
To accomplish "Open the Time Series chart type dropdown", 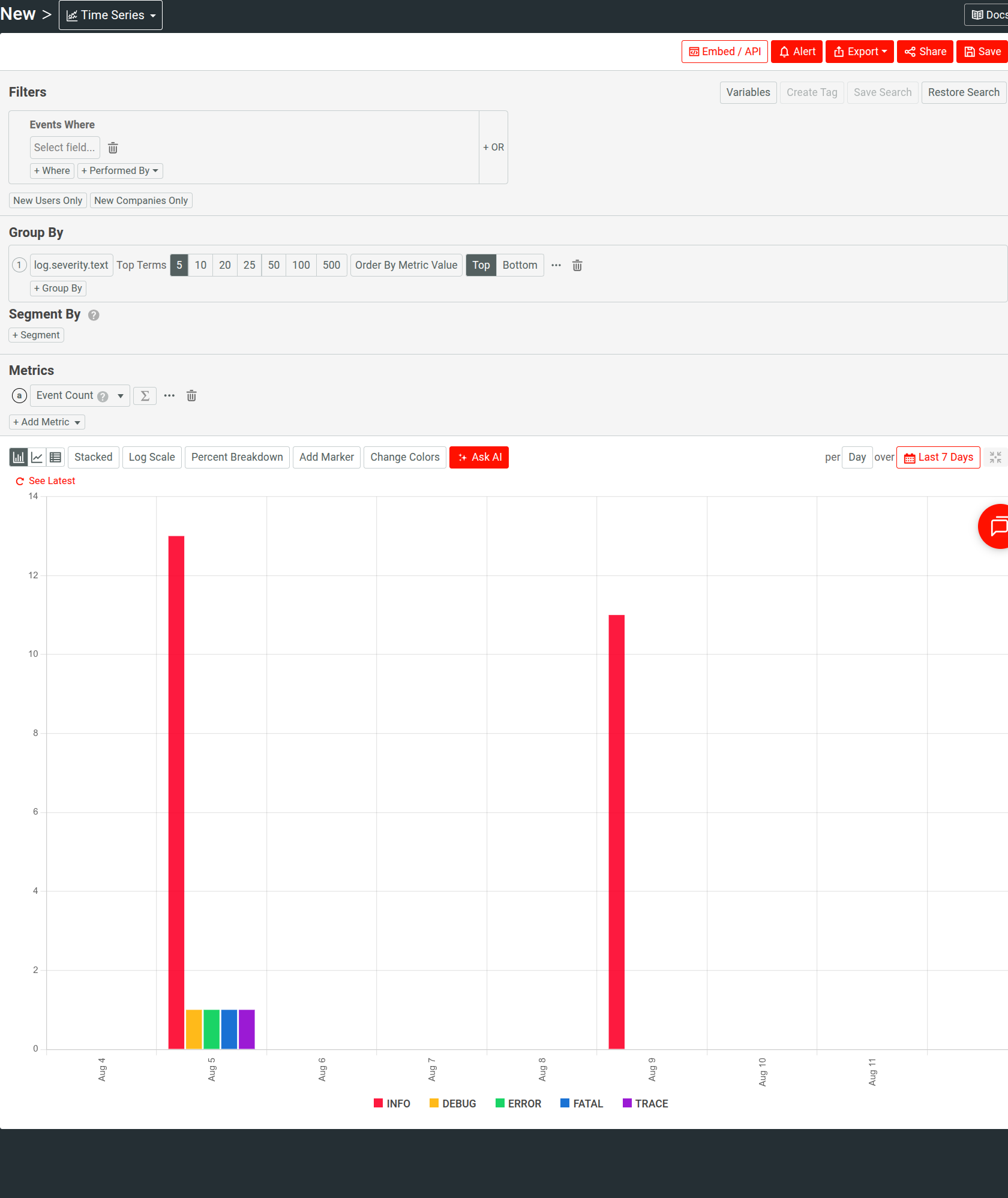I will (110, 14).
